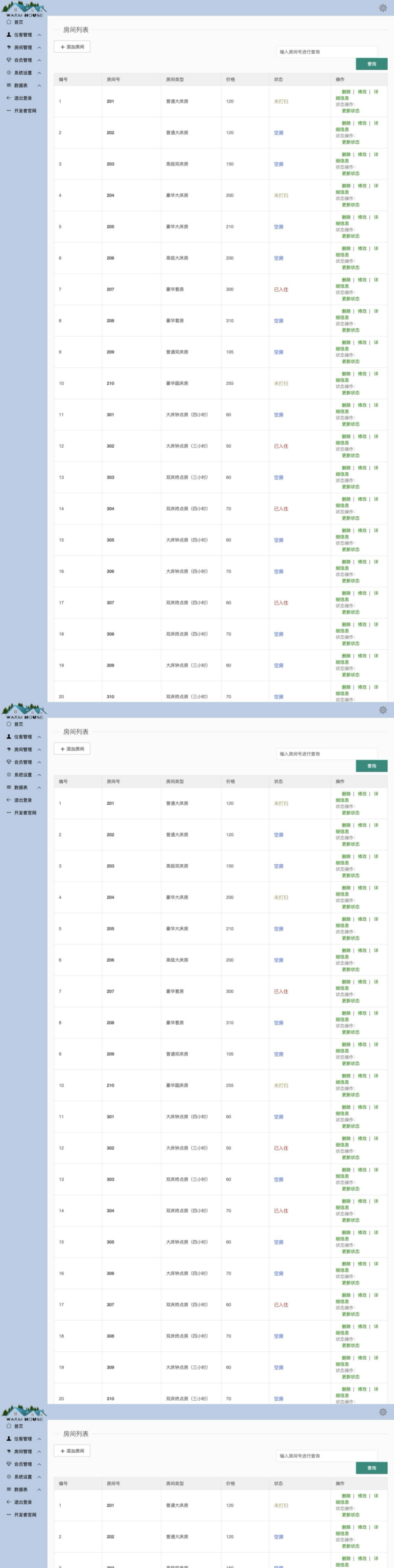Click the Warm House logo in the topmost sidebar

click(x=25, y=9)
